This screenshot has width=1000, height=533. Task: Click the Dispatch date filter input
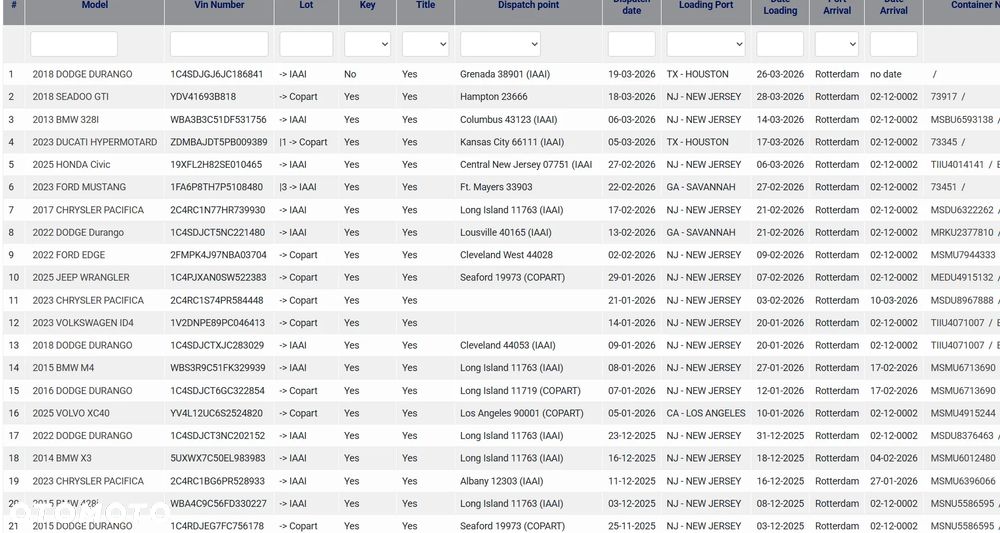coord(631,44)
